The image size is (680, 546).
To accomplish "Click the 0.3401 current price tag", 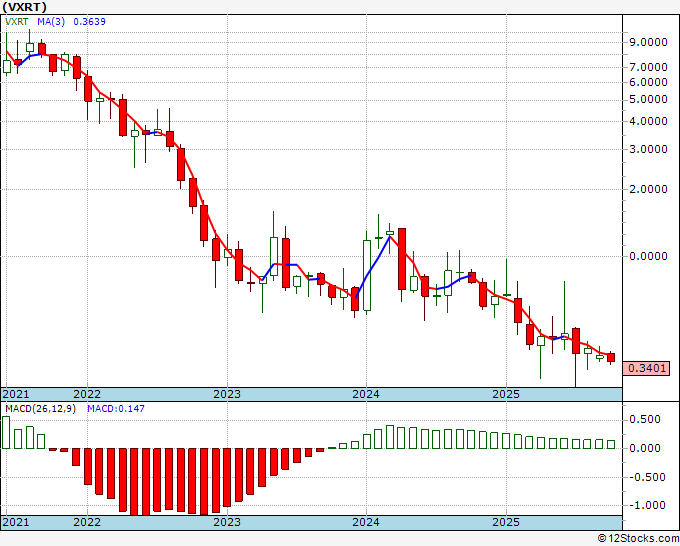I will [647, 368].
